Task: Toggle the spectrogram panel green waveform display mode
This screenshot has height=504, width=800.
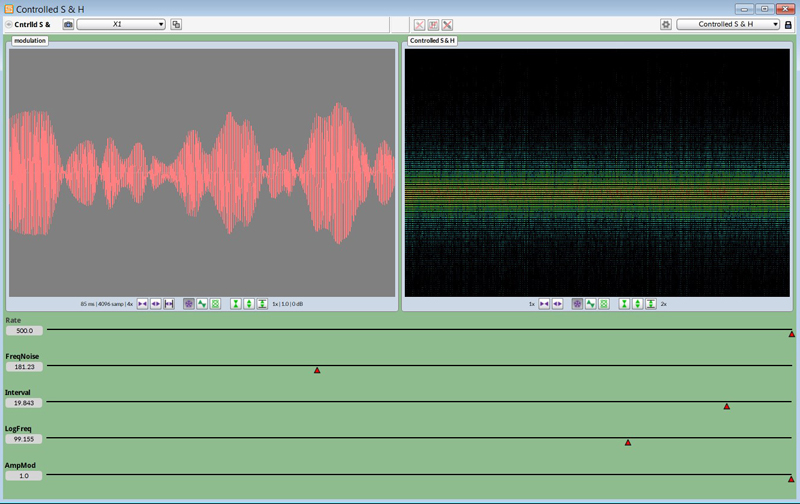Action: tap(590, 304)
